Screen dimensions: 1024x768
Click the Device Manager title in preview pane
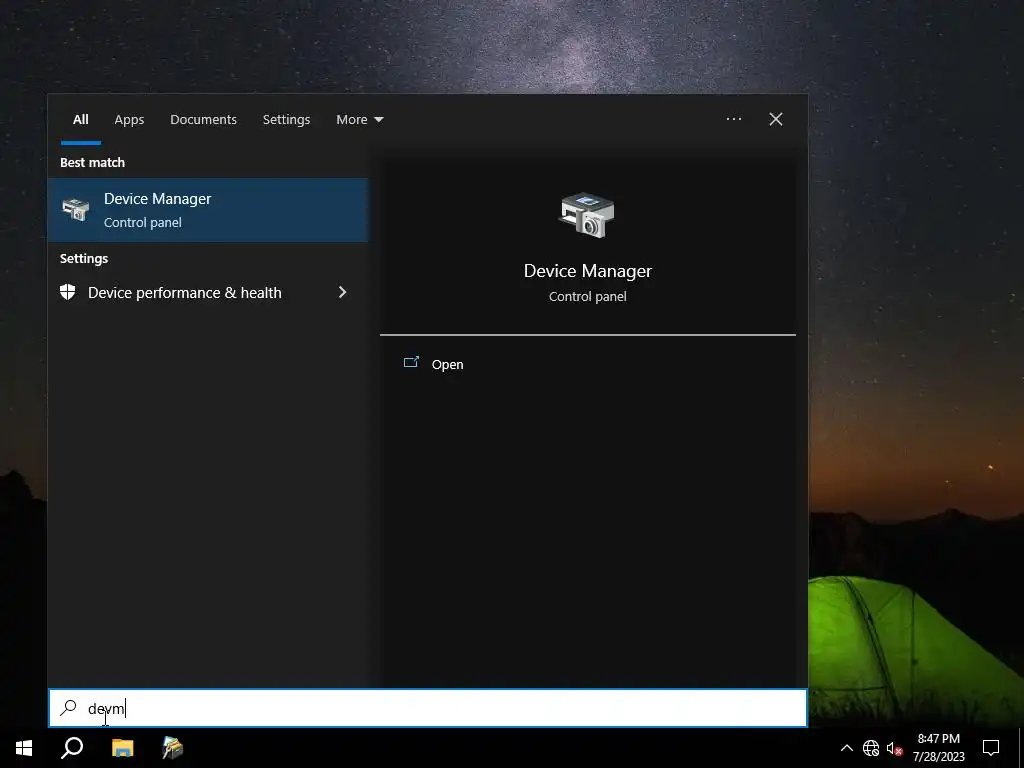pos(588,271)
